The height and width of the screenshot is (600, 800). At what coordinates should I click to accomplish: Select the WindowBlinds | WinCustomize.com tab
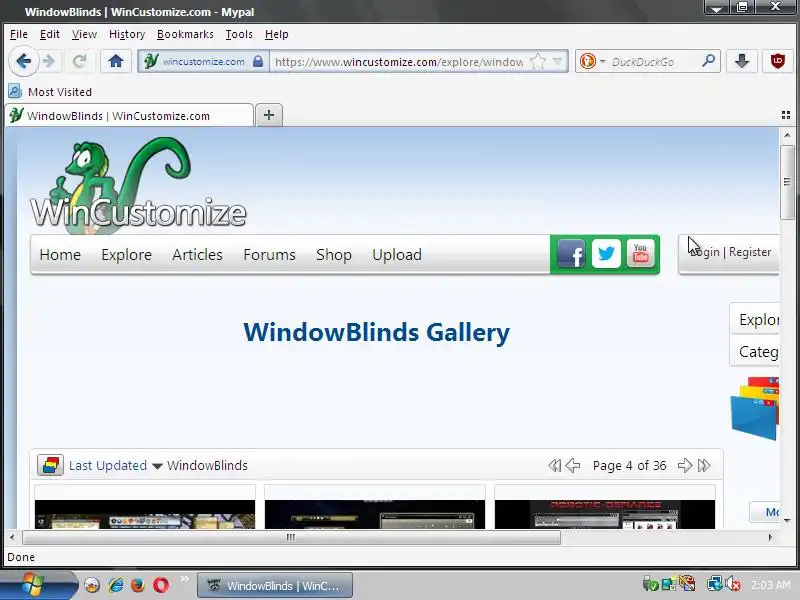point(129,115)
